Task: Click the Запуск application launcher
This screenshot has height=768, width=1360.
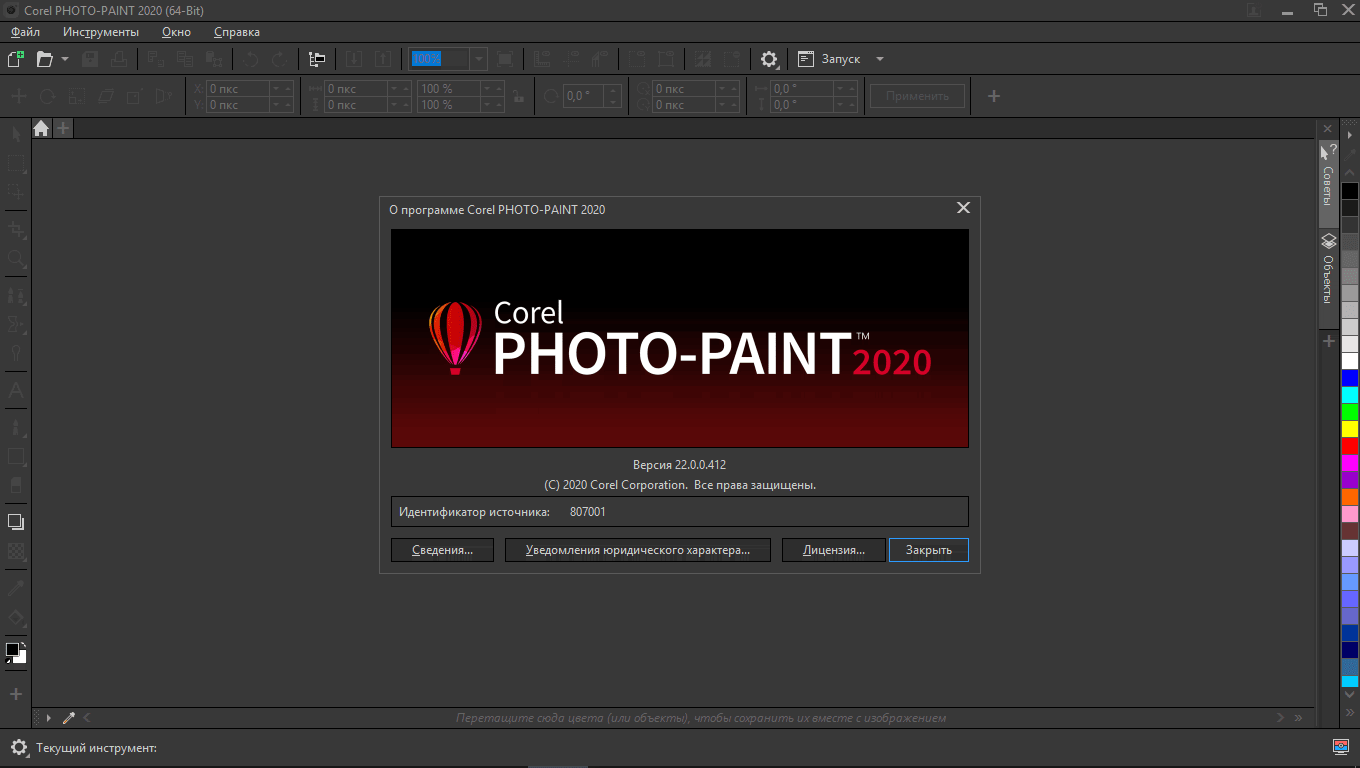Action: point(829,59)
